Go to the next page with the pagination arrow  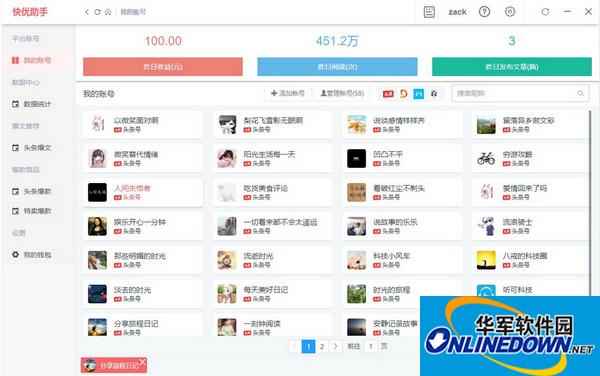(x=335, y=347)
